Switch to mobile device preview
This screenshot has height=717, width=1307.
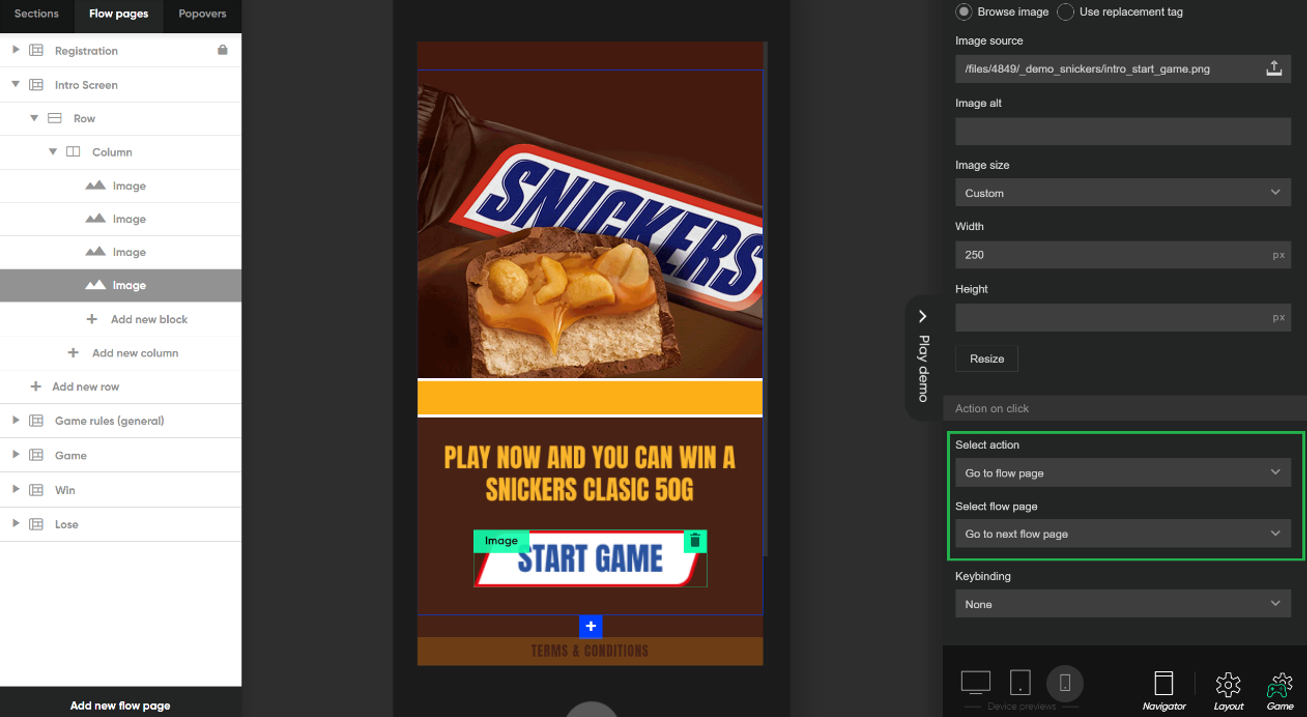point(1065,683)
